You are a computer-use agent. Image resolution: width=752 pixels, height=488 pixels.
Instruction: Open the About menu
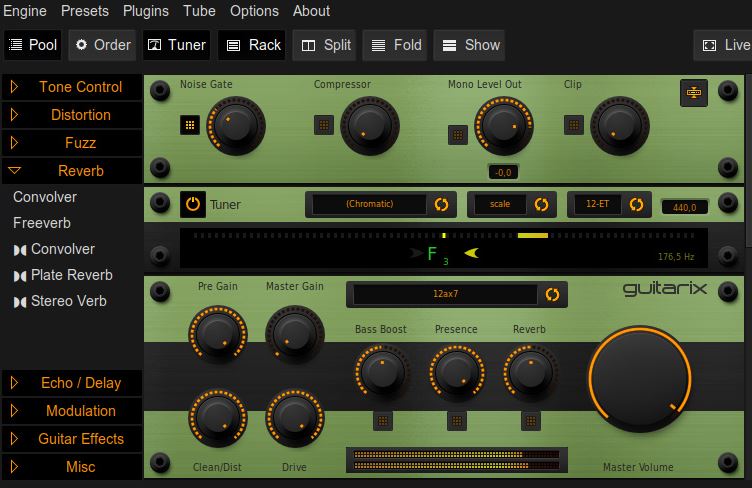(x=311, y=11)
